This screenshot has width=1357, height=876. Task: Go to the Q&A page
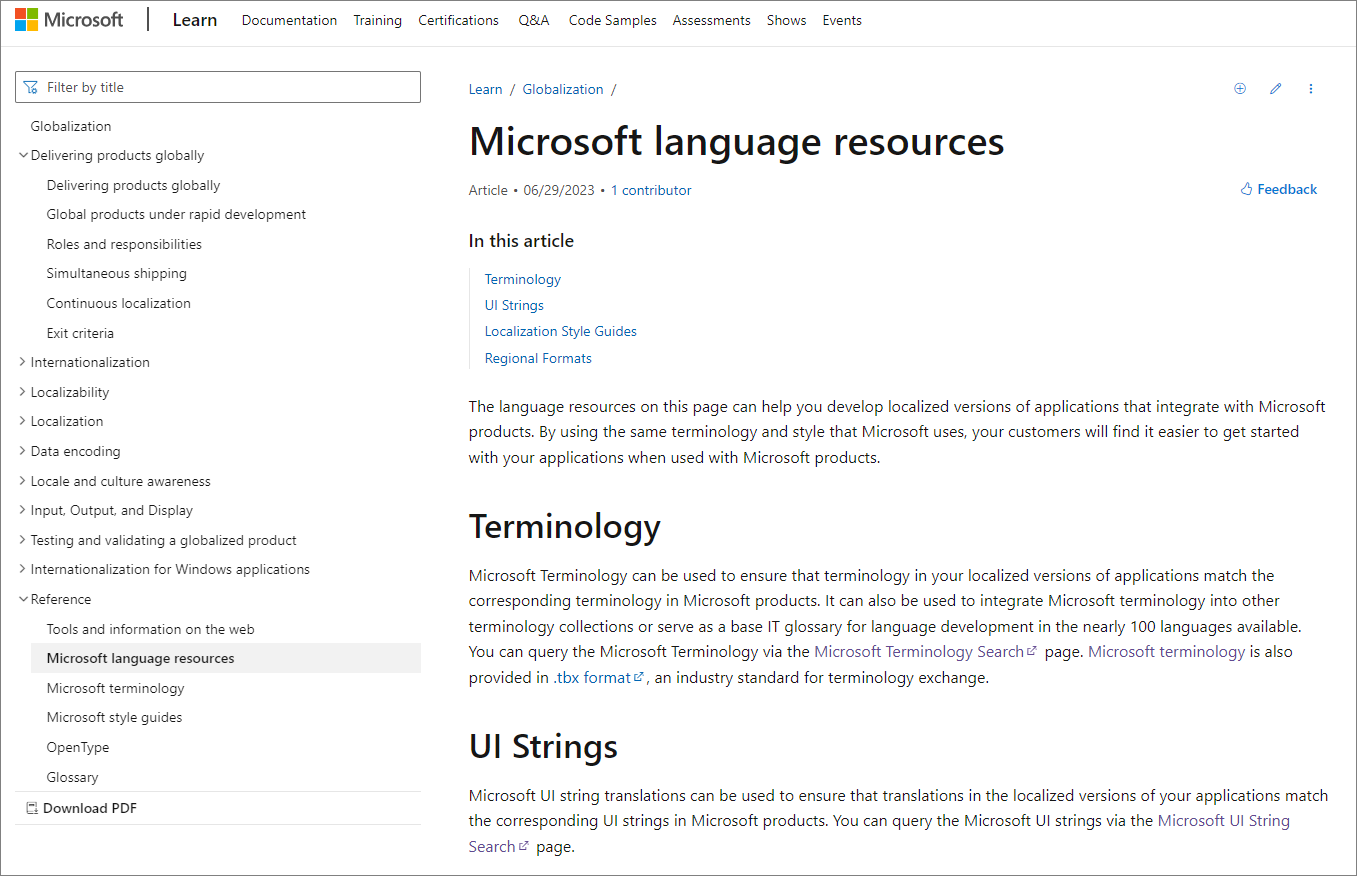click(x=534, y=20)
